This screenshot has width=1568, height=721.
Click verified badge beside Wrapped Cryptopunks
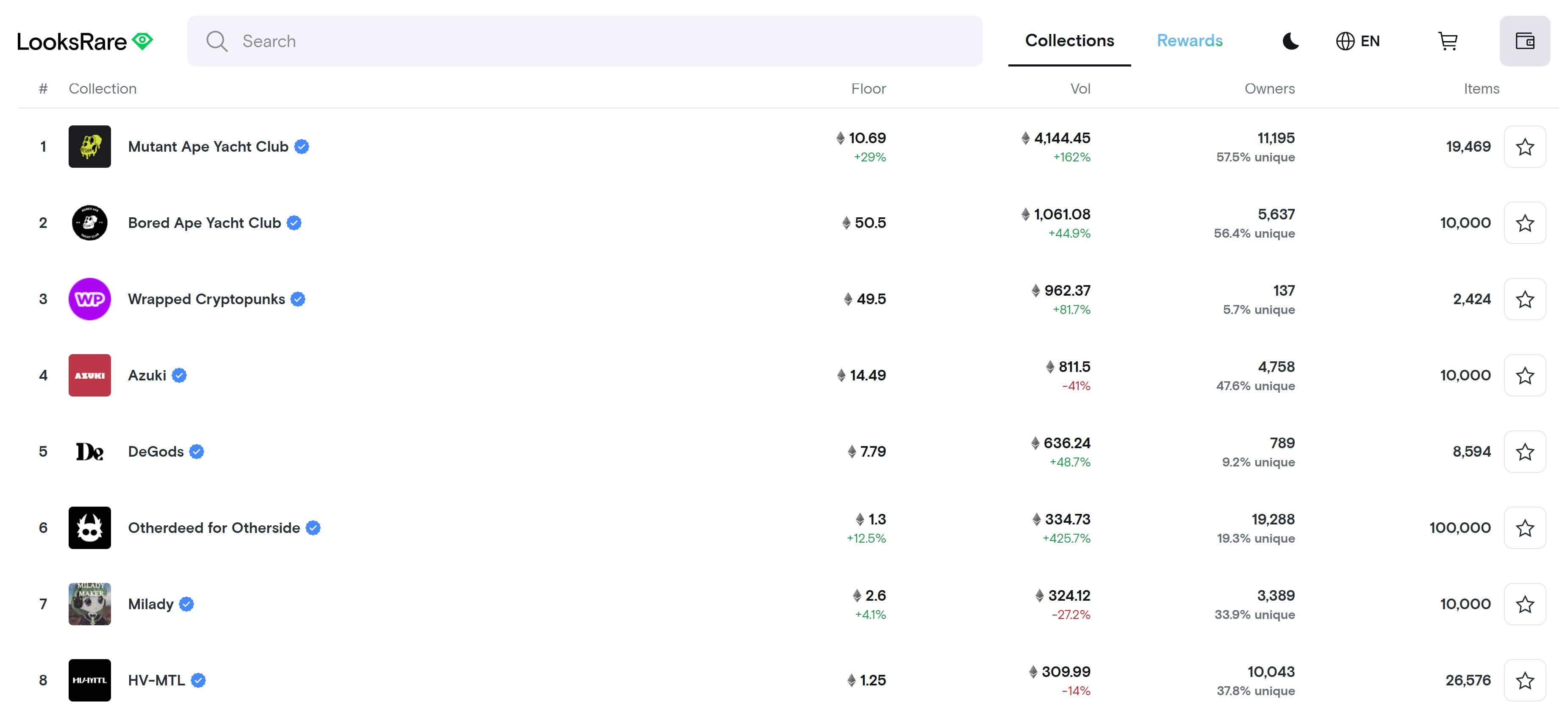298,299
